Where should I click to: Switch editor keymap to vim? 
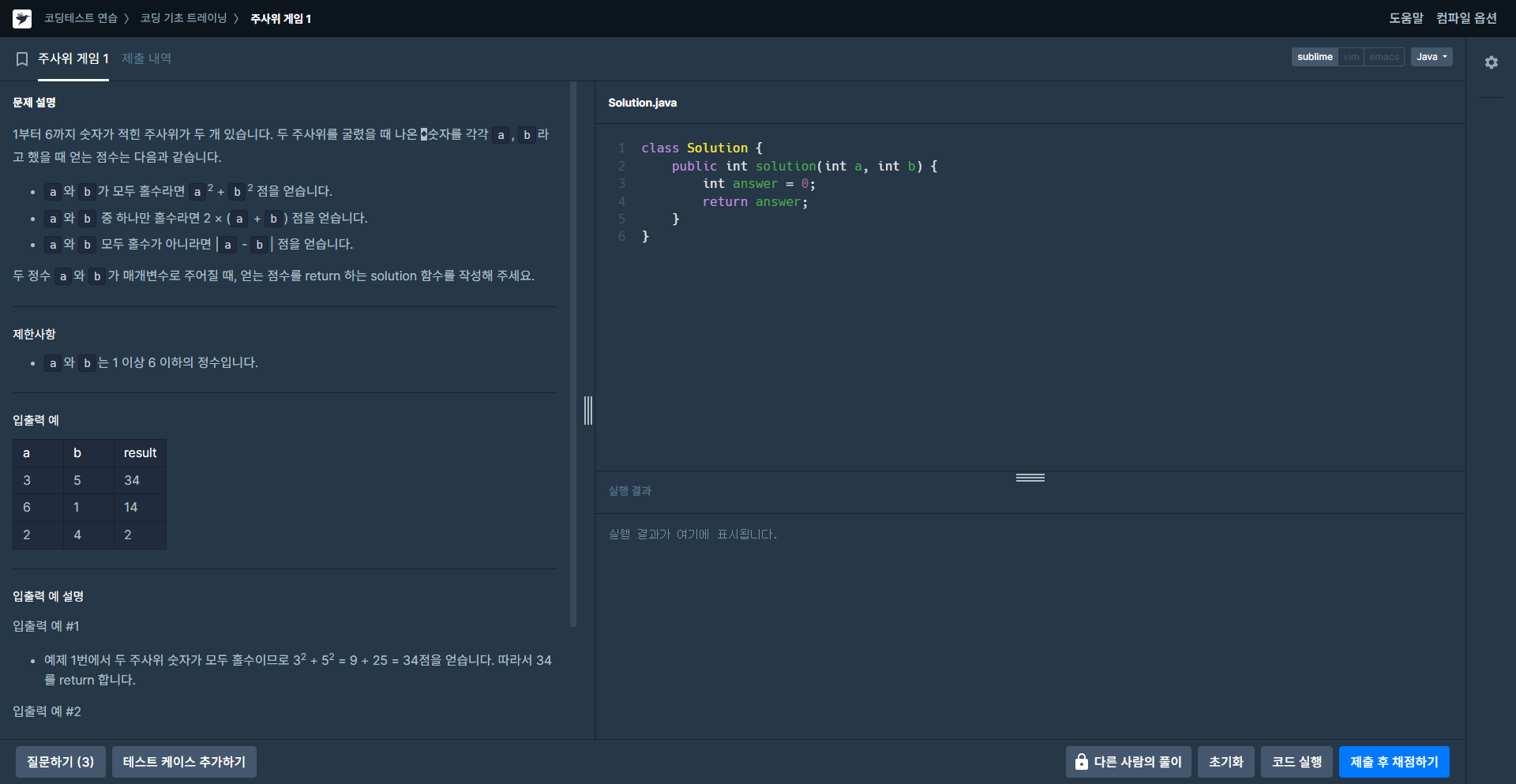pyautogui.click(x=1351, y=57)
